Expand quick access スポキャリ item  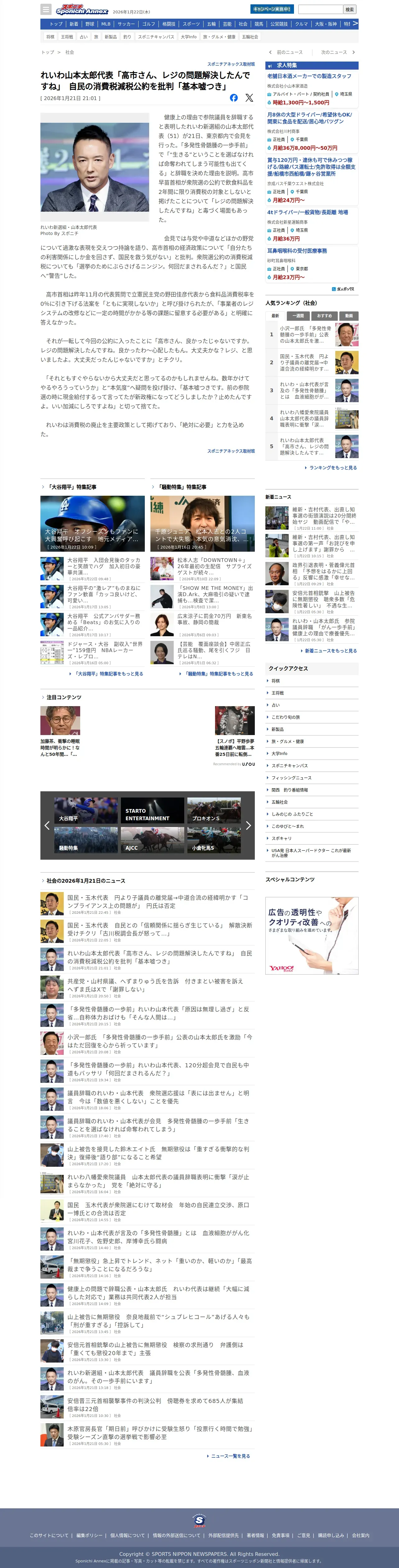(x=311, y=838)
